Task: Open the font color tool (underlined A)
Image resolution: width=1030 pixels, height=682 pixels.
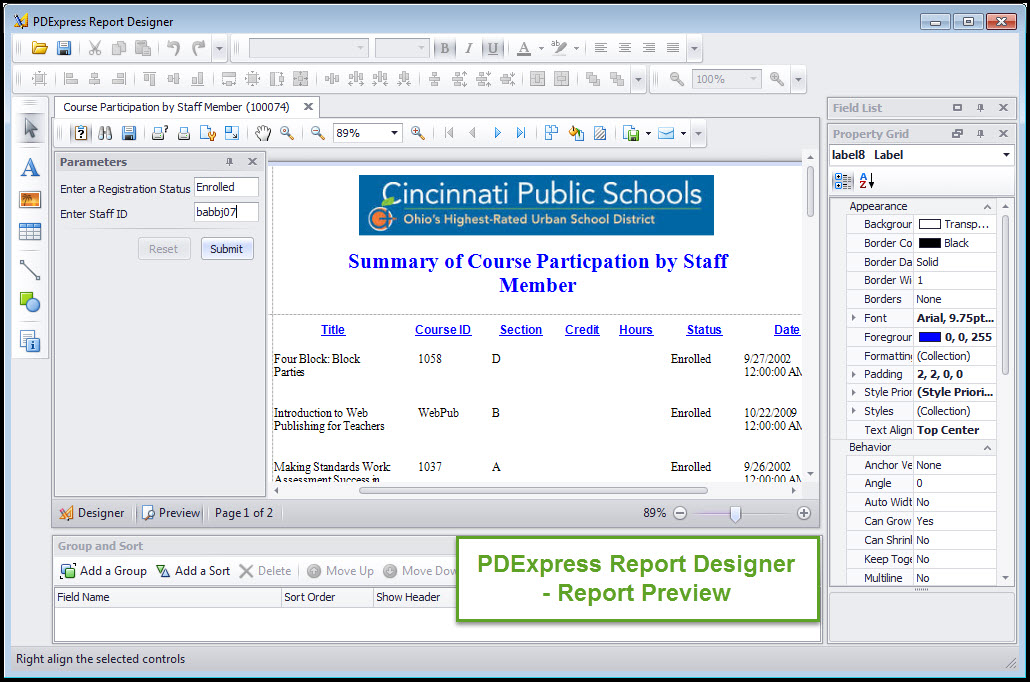Action: 524,48
